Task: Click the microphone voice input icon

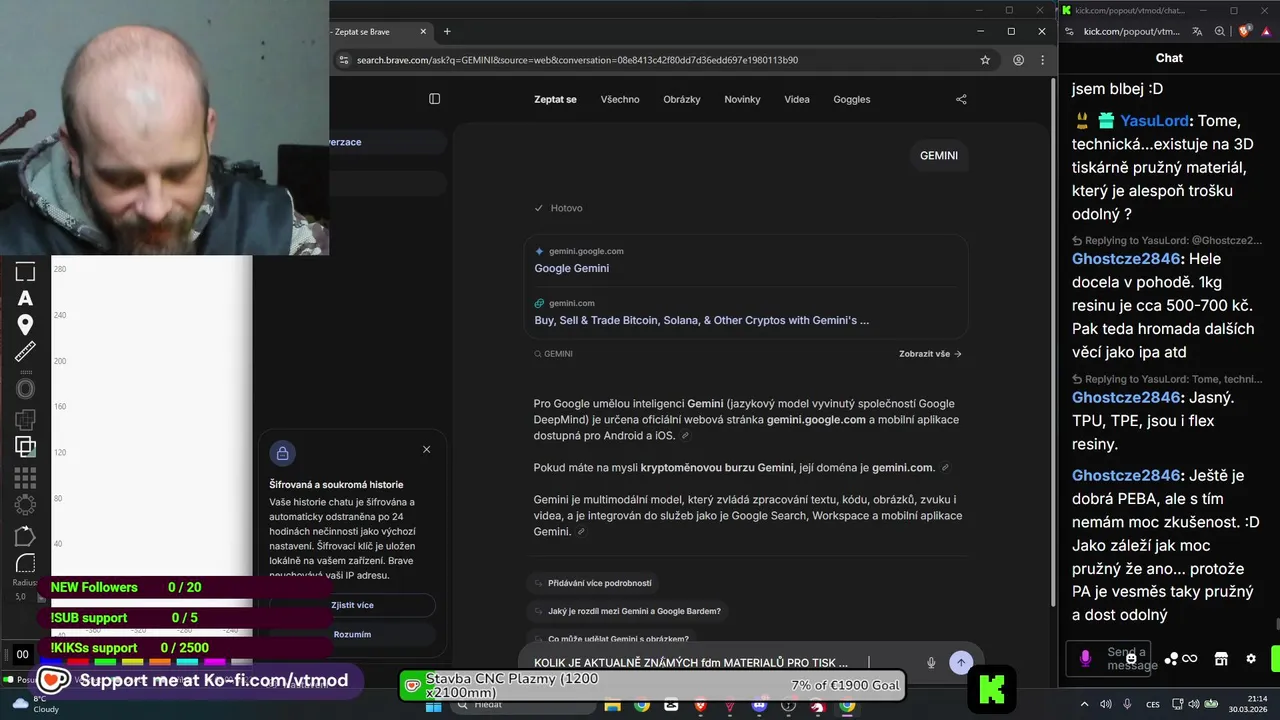Action: (931, 662)
